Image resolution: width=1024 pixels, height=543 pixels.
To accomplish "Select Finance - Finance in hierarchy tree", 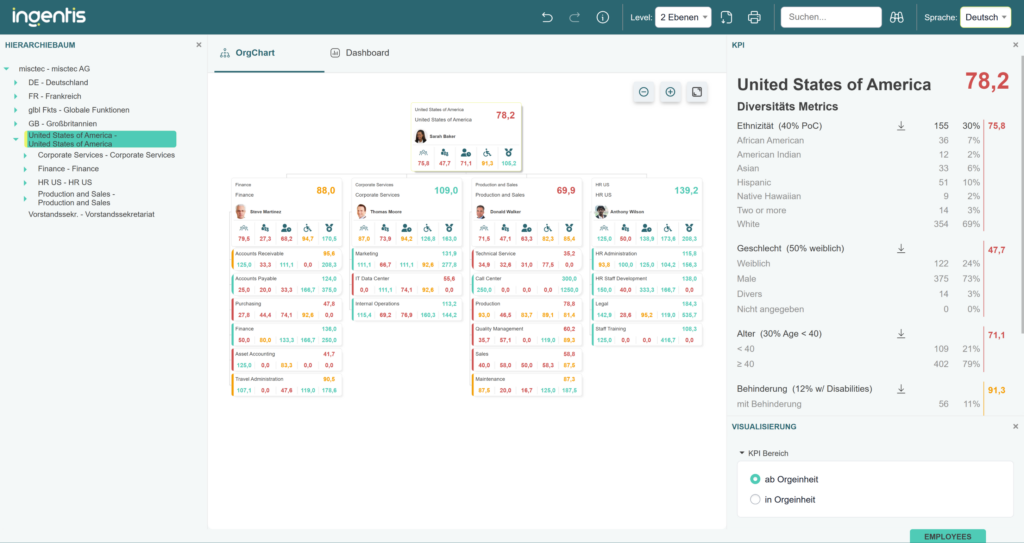I will pyautogui.click(x=68, y=169).
